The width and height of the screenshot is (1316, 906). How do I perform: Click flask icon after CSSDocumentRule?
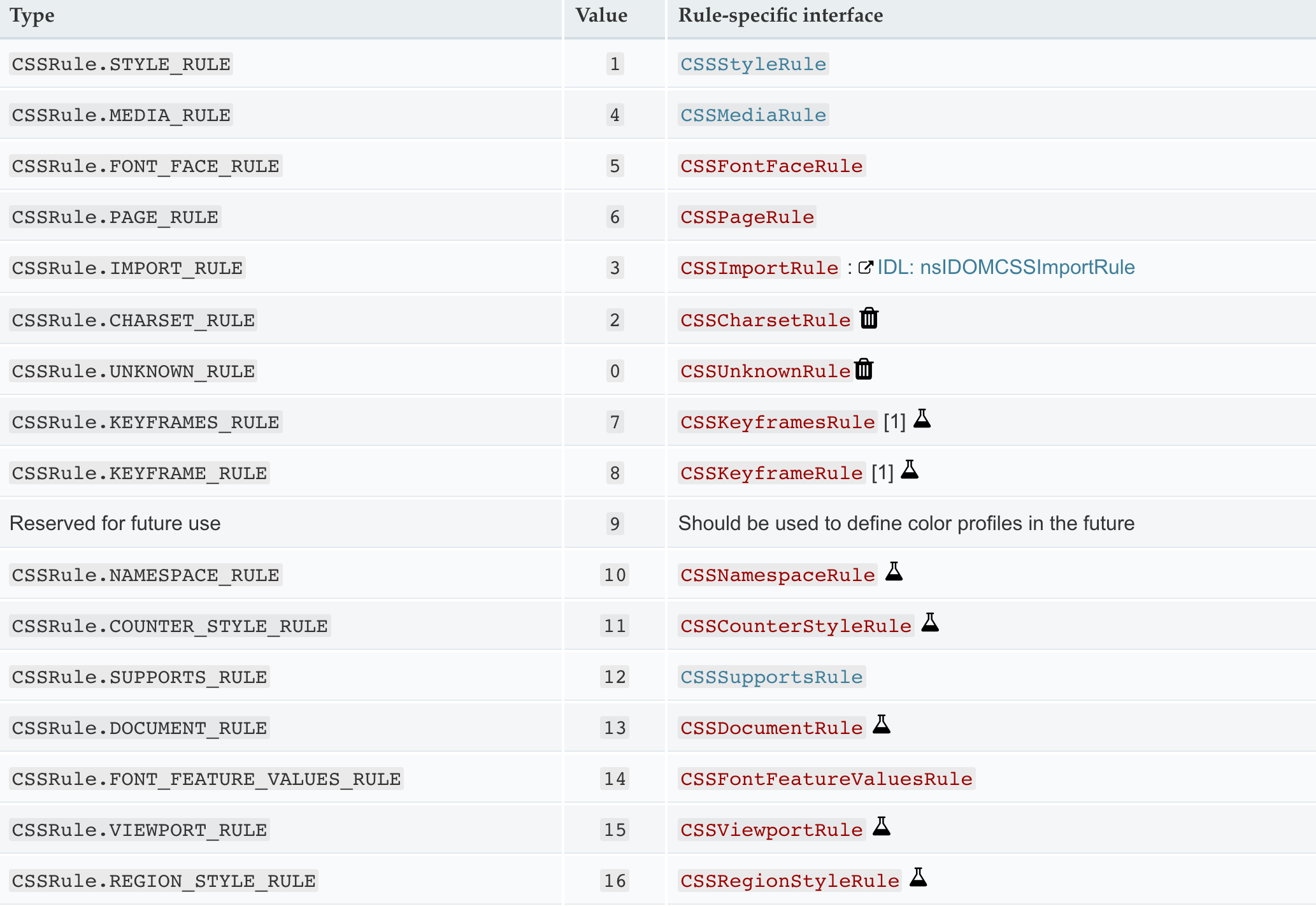point(882,724)
